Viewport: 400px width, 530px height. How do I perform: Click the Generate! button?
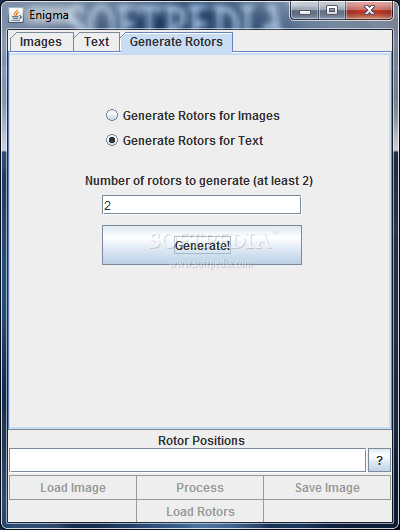click(x=202, y=245)
